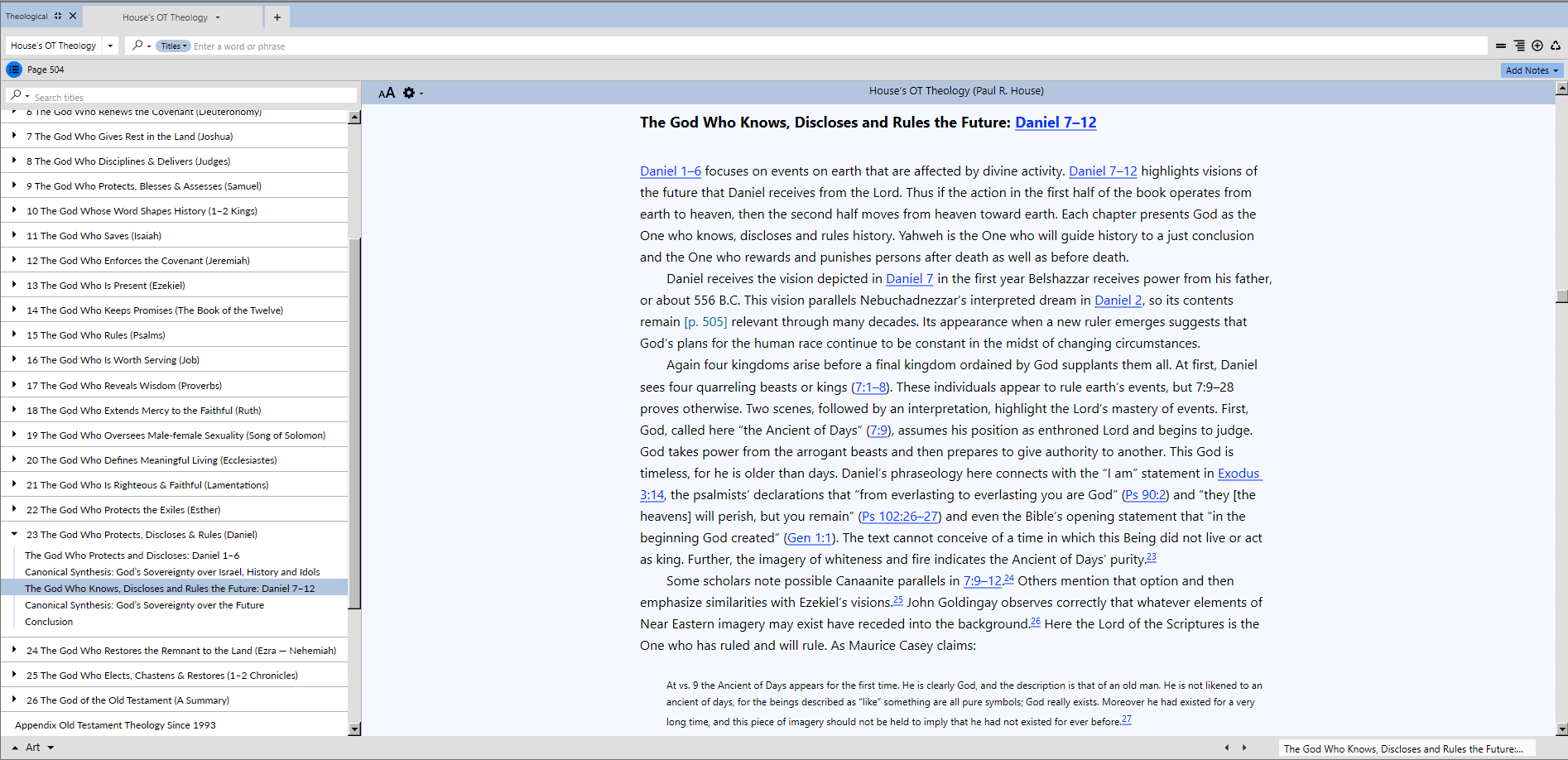Image resolution: width=1568 pixels, height=760 pixels.
Task: Click the right-aligned lines outline icon
Action: 1519,46
